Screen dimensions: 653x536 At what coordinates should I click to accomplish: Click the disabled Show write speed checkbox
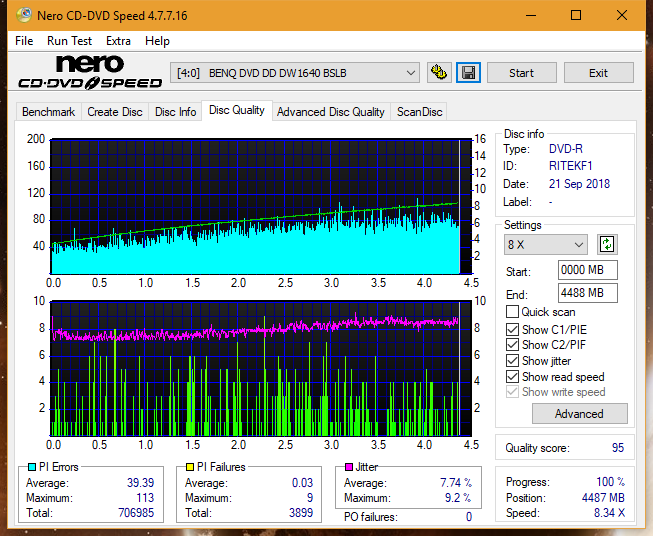[512, 392]
